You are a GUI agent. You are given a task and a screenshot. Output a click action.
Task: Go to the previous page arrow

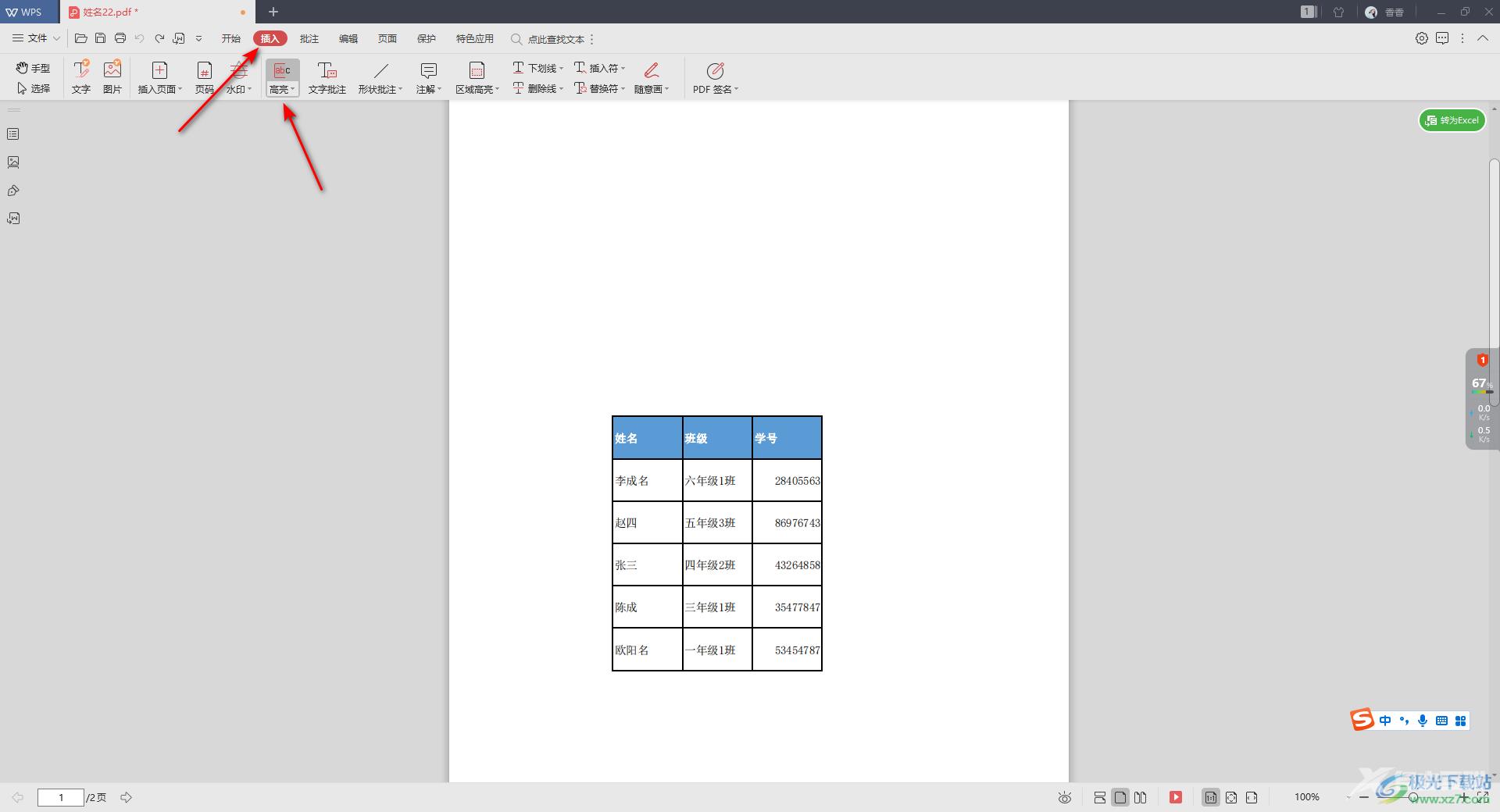[17, 797]
